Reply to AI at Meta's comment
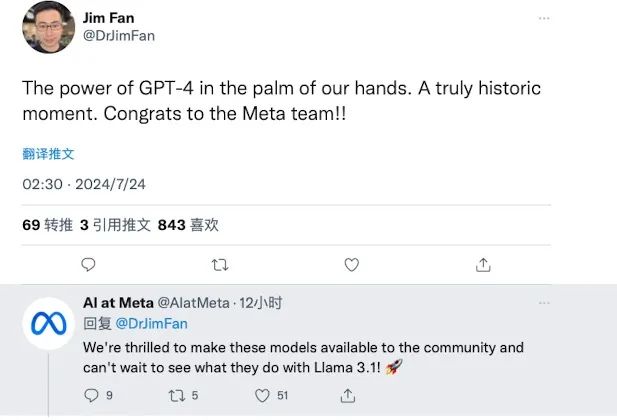Viewport: 617px width, 420px height. tap(91, 396)
